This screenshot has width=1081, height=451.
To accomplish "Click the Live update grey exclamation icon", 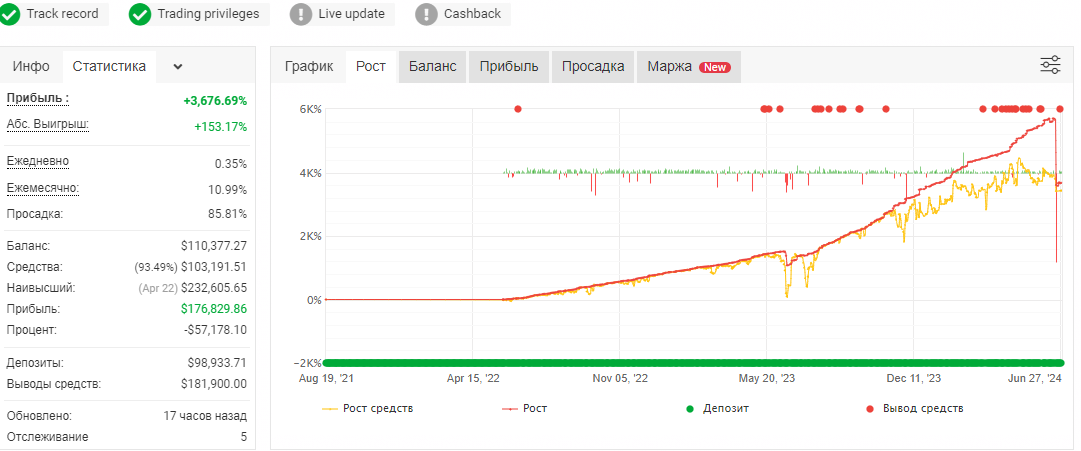I will (x=301, y=14).
